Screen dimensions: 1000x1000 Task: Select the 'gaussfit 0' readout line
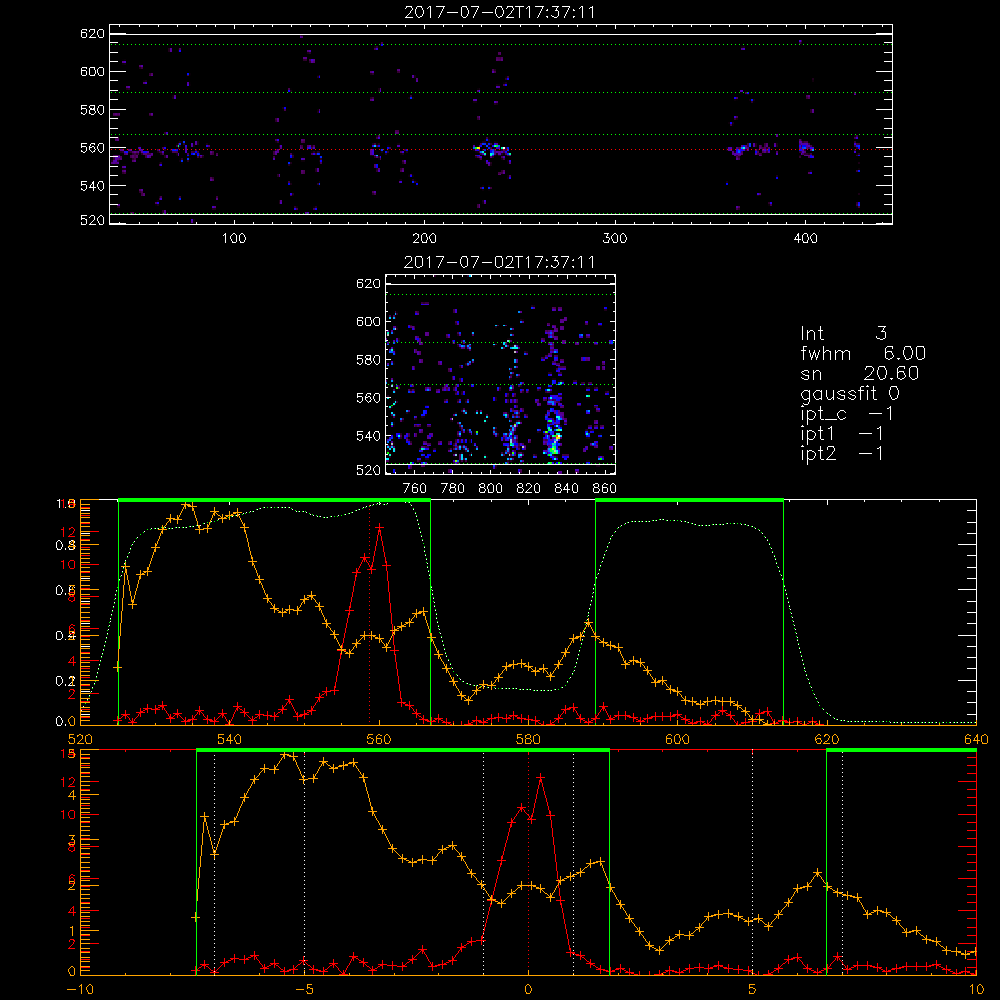click(x=850, y=393)
